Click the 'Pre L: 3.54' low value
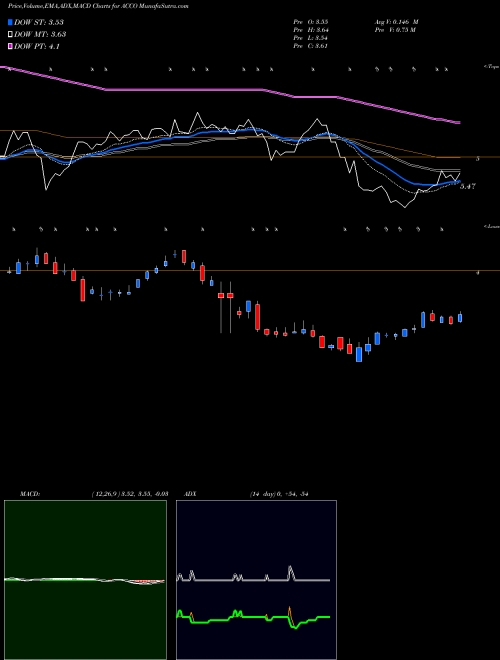Image resolution: width=500 pixels, height=660 pixels. pos(311,38)
